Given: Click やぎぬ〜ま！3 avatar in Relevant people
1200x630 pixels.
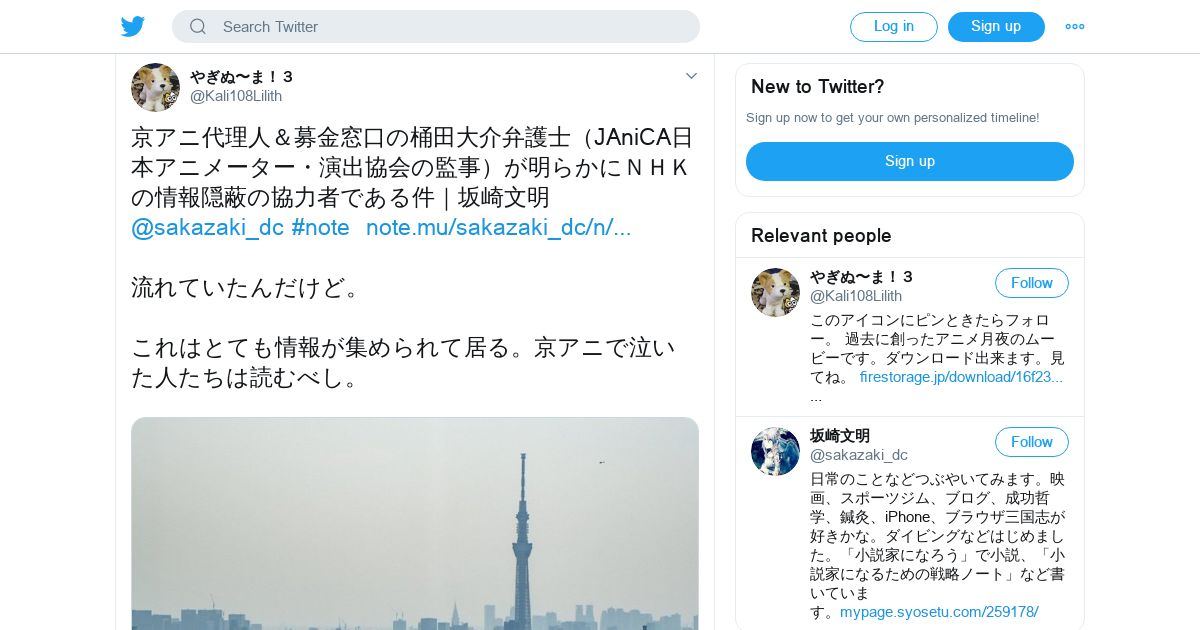Looking at the screenshot, I should tap(775, 292).
